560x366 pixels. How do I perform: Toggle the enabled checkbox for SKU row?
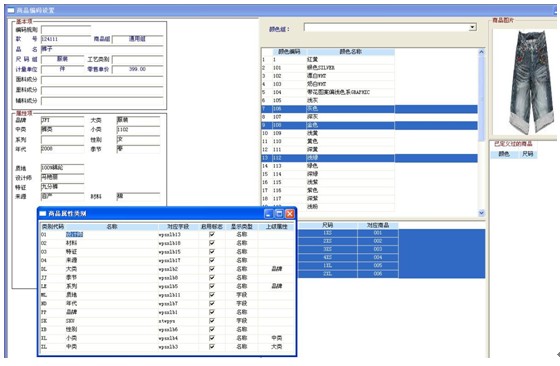tap(212, 321)
